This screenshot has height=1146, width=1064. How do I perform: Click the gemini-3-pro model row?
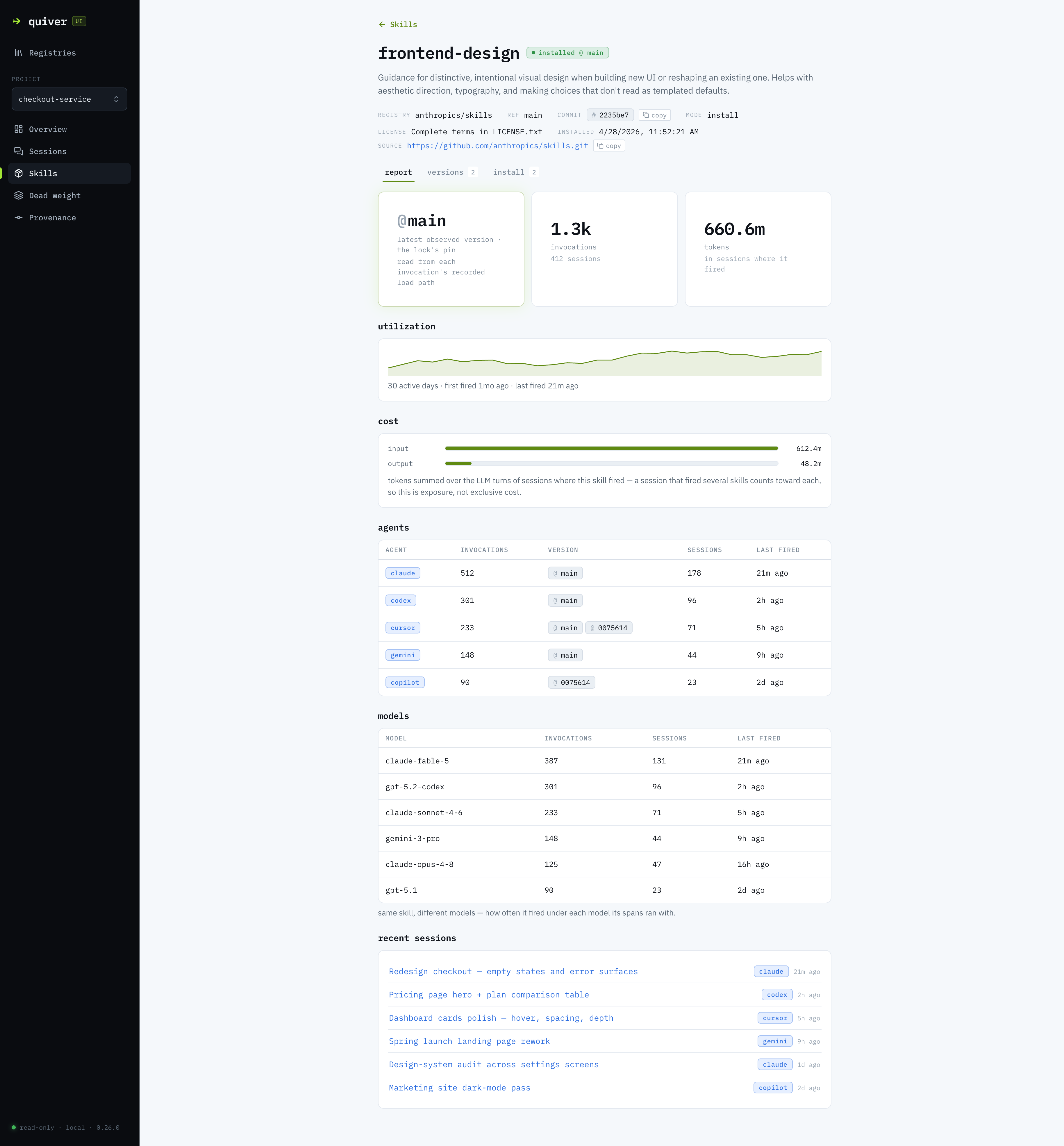(x=605, y=838)
